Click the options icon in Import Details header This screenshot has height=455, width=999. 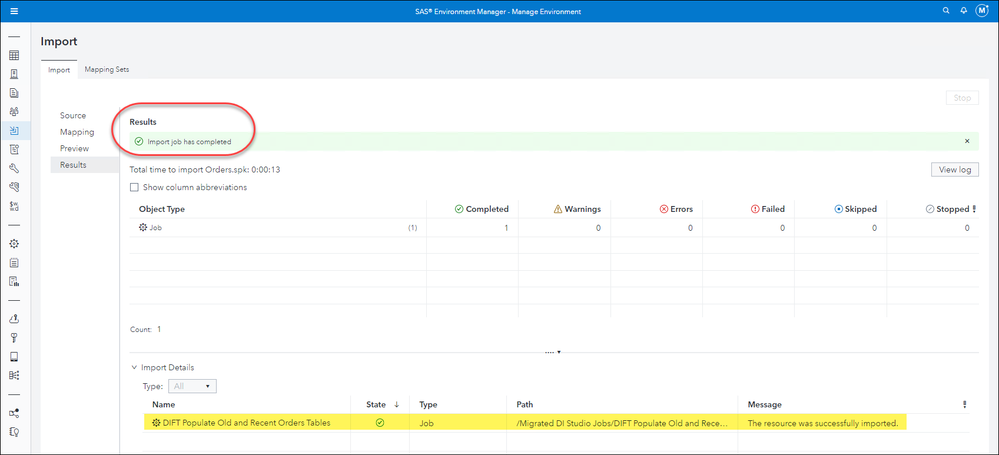pyautogui.click(x=965, y=404)
